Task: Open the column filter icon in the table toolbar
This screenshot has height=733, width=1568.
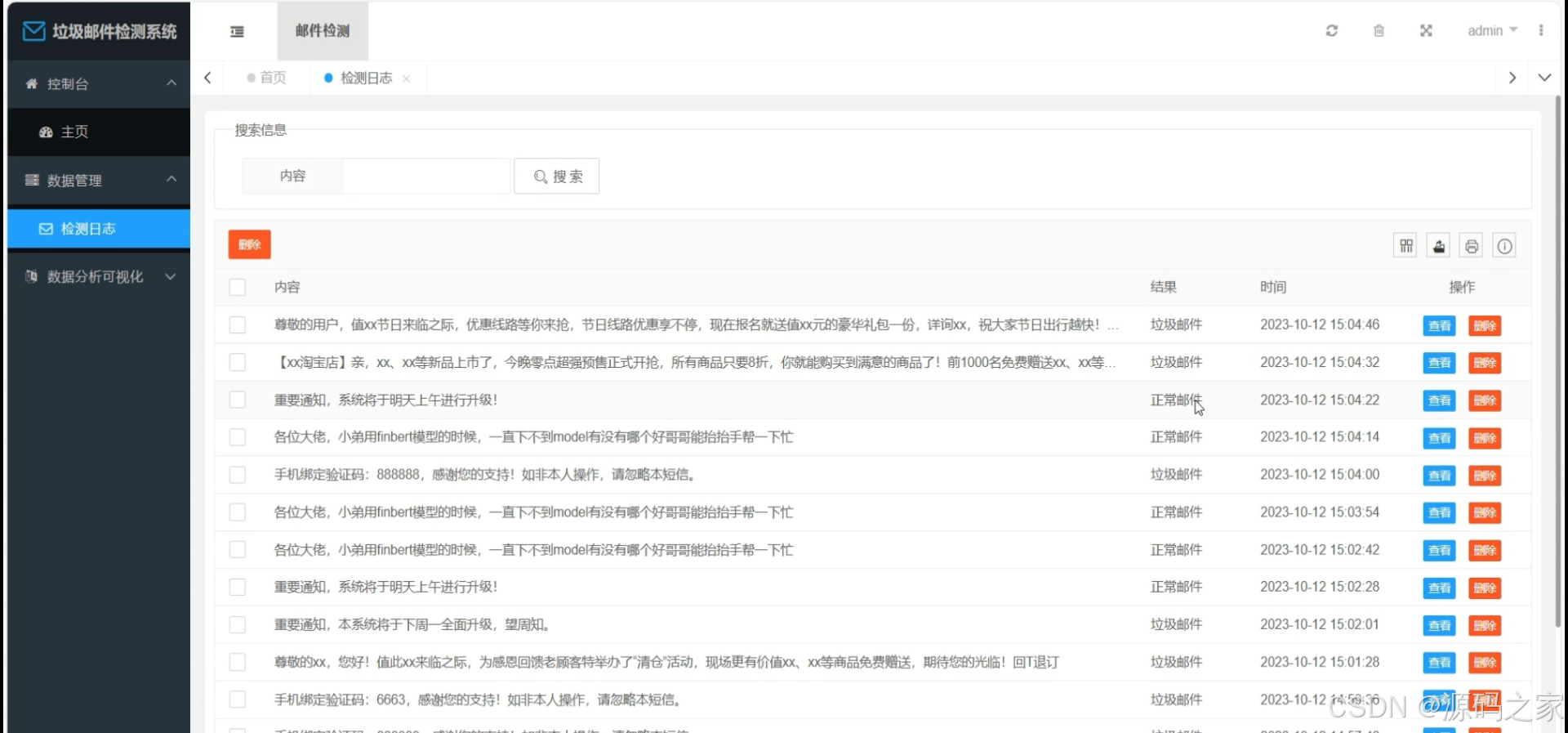Action: pyautogui.click(x=1406, y=246)
